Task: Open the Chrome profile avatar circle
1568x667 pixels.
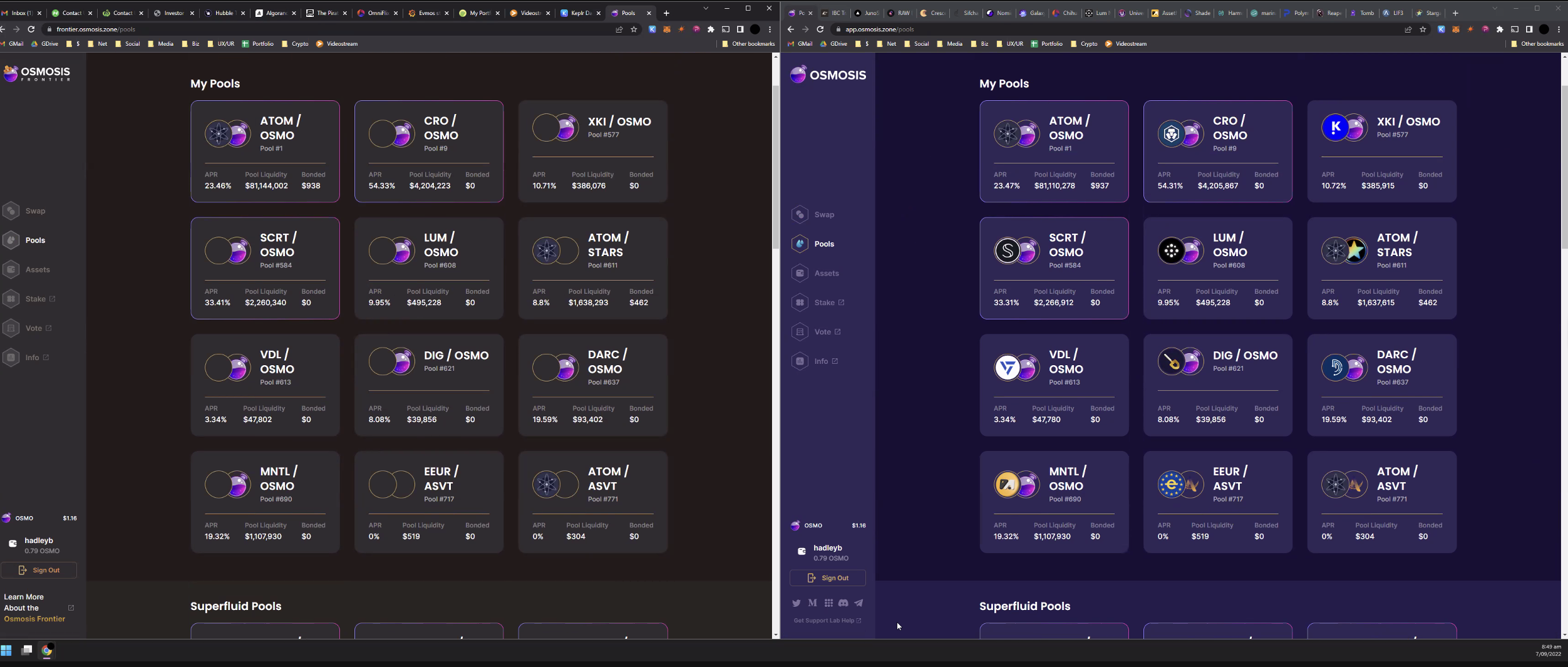Action: [x=755, y=29]
